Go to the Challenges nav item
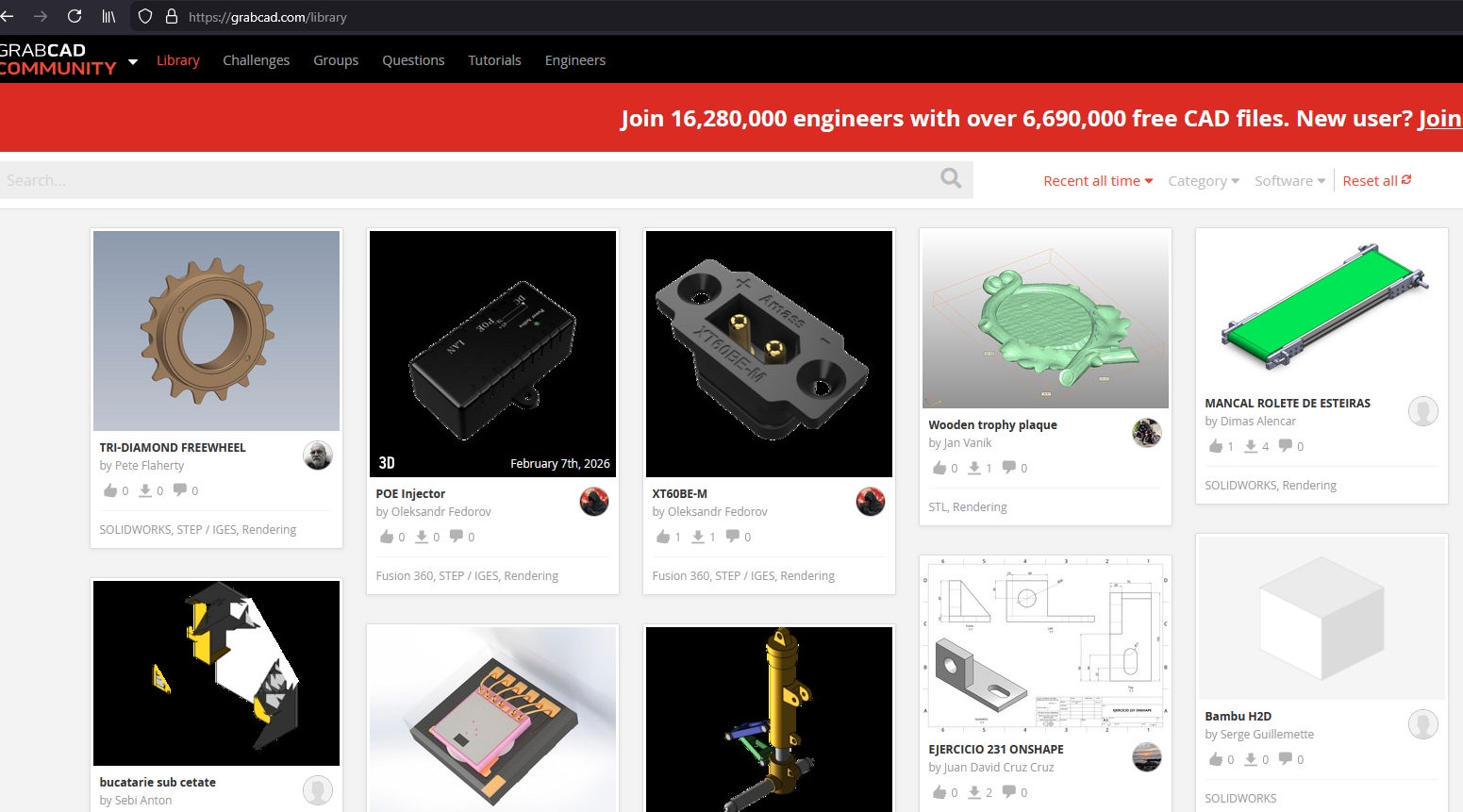1463x812 pixels. (x=256, y=60)
